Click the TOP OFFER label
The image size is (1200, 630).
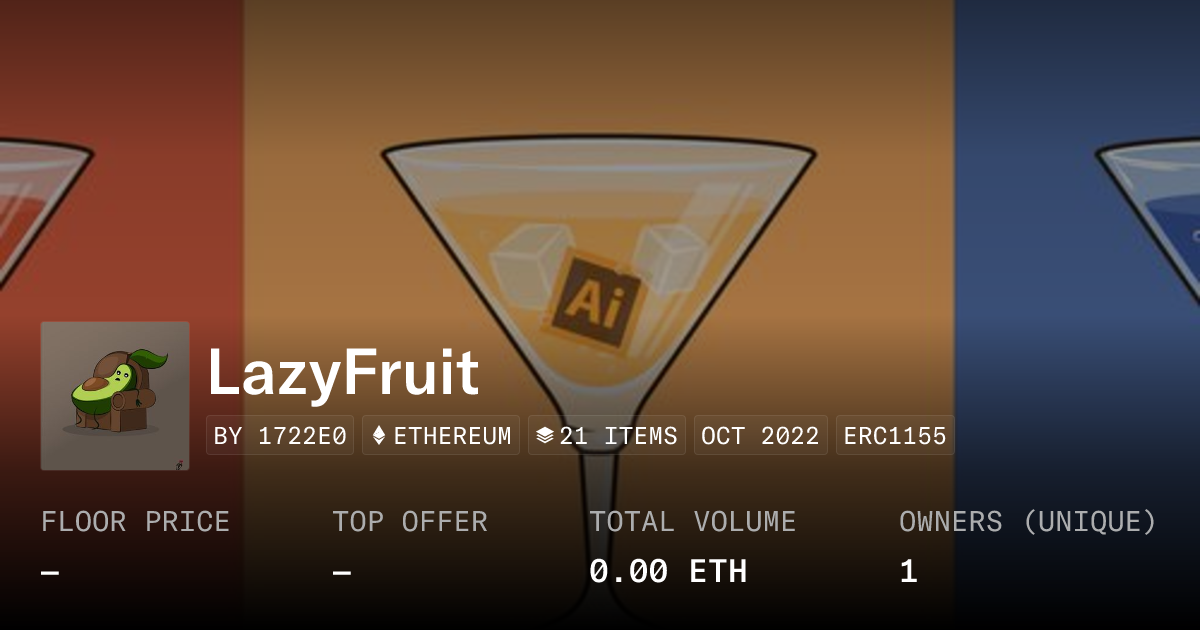click(x=410, y=522)
